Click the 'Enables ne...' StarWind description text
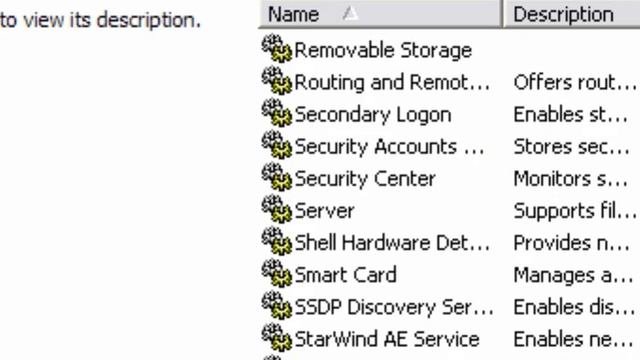 tap(573, 339)
